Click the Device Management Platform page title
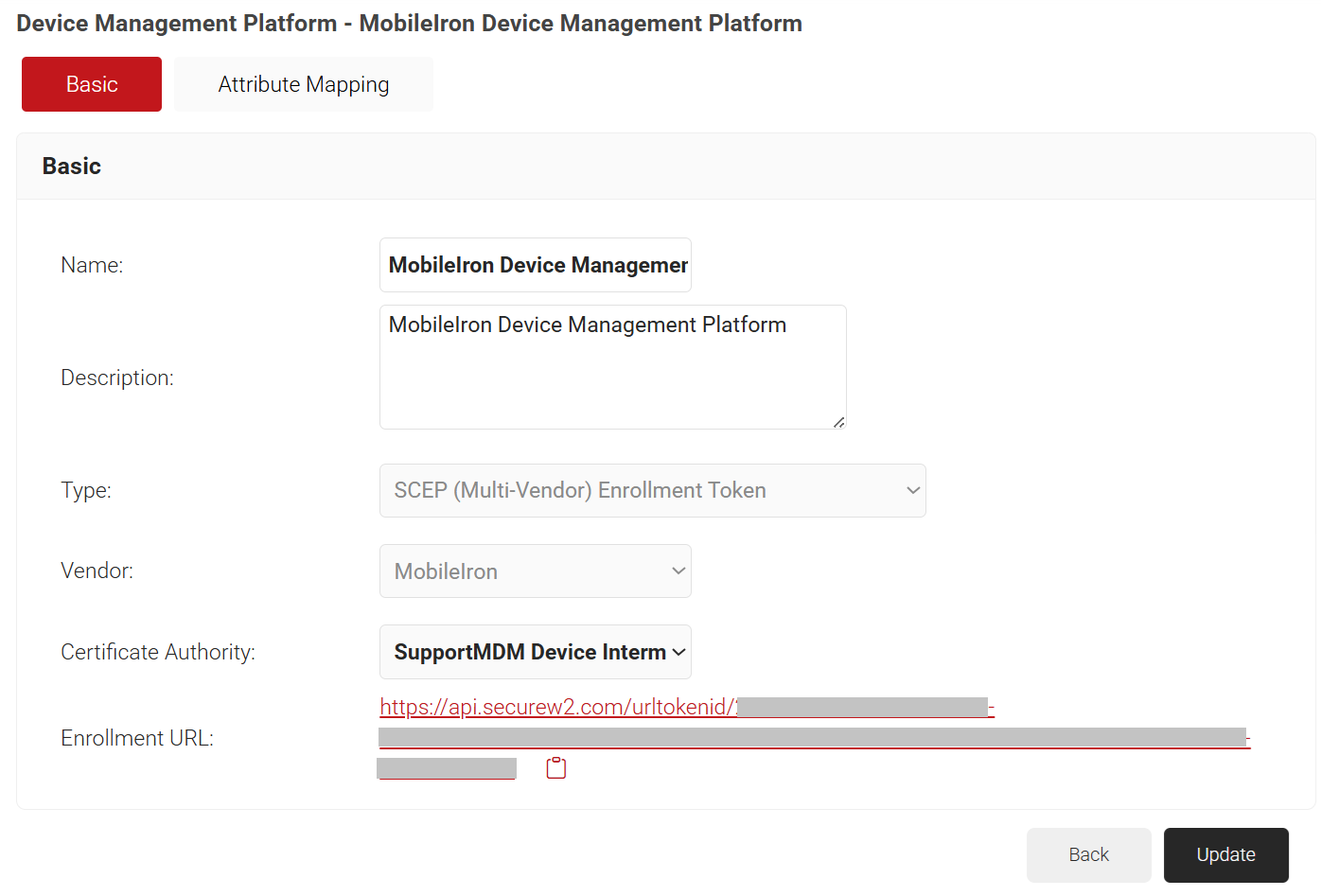Screen dimensions: 1321x896 pos(409,23)
